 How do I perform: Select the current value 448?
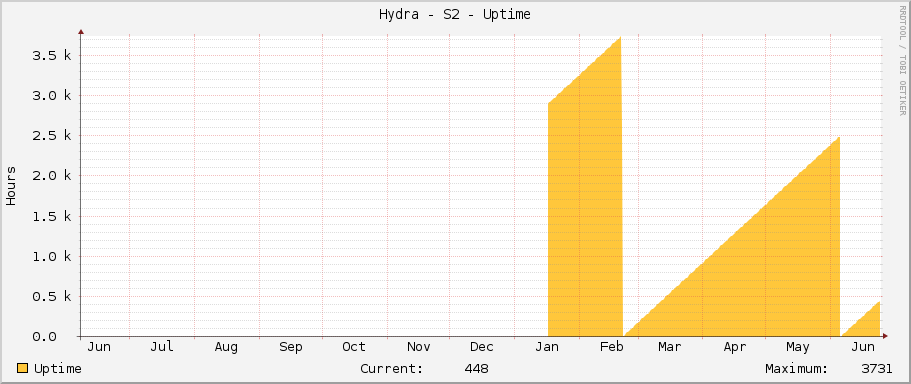pos(476,369)
